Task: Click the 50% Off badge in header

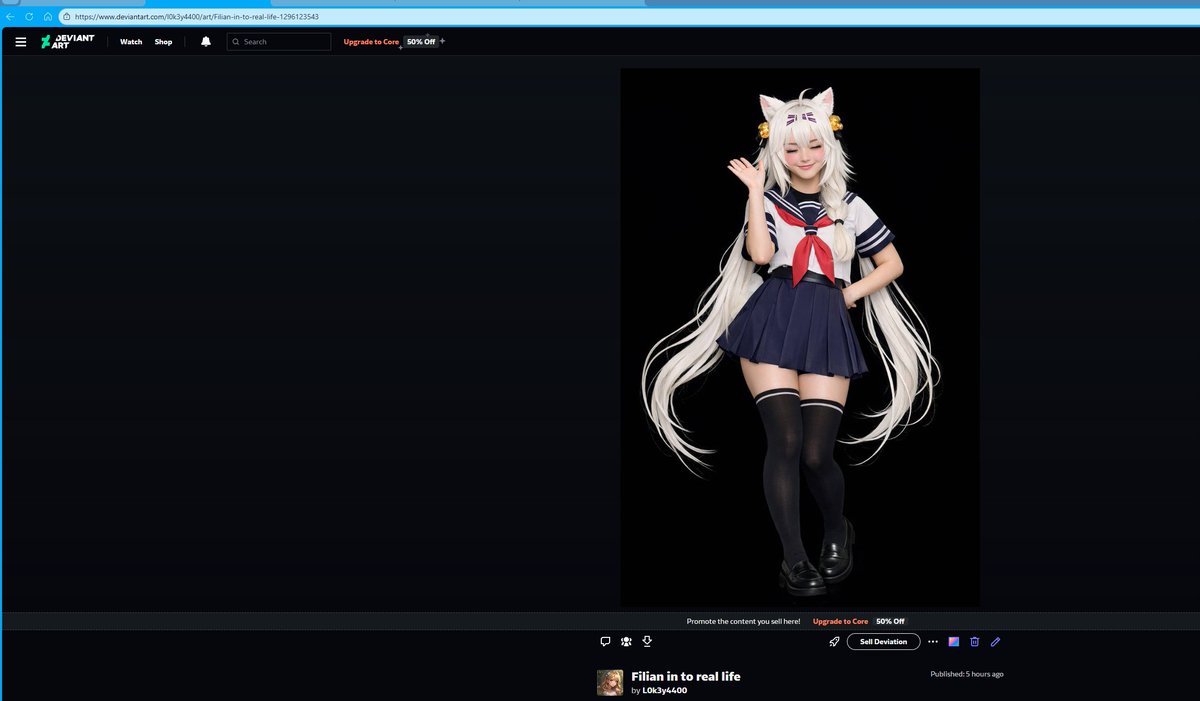Action: (x=421, y=42)
